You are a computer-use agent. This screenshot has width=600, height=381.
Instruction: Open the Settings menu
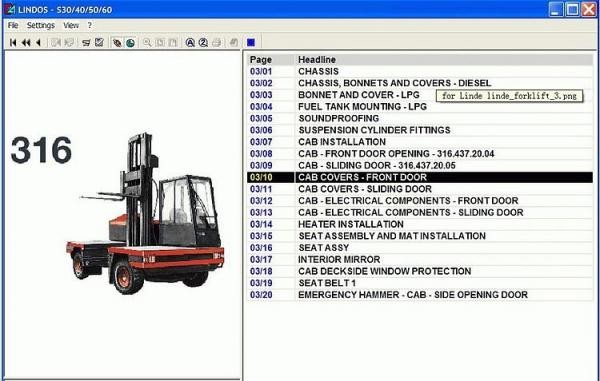[41, 25]
